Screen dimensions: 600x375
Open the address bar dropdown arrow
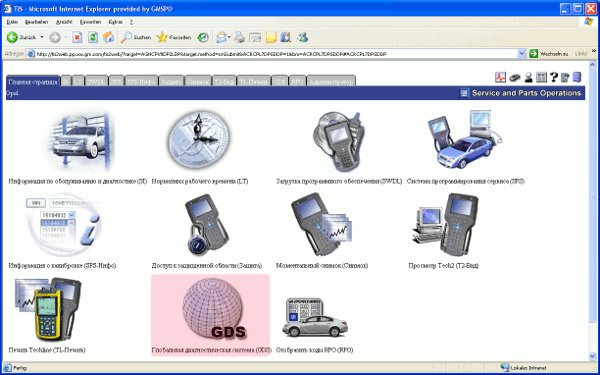521,54
